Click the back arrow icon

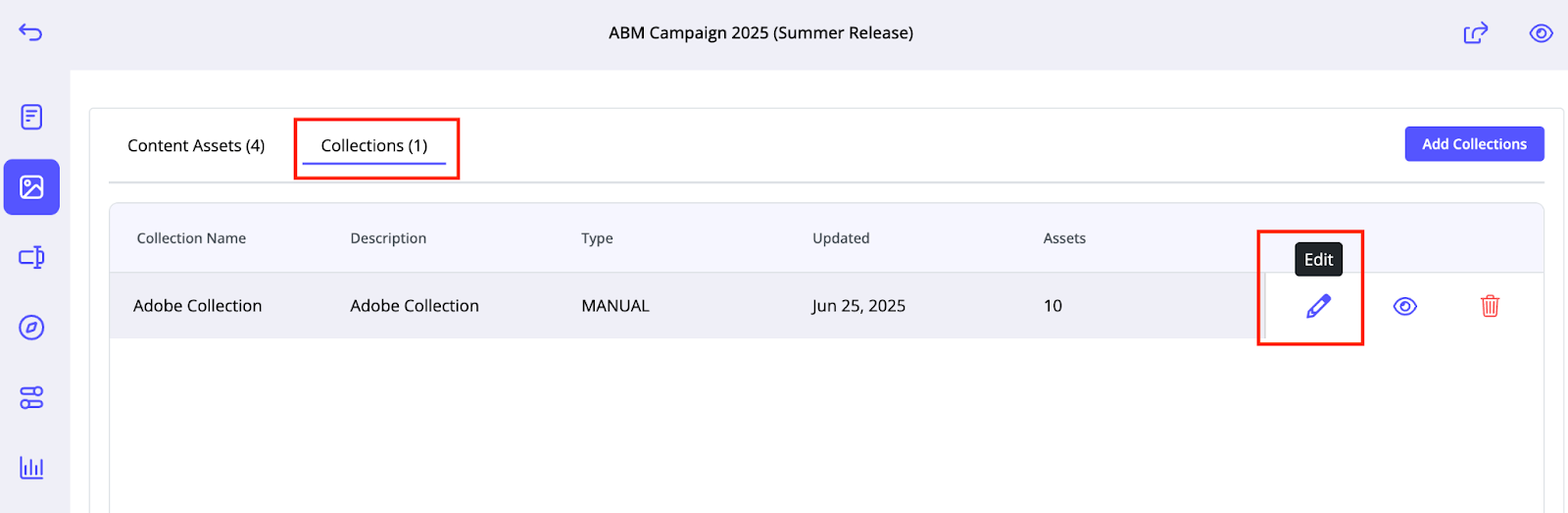(x=30, y=33)
